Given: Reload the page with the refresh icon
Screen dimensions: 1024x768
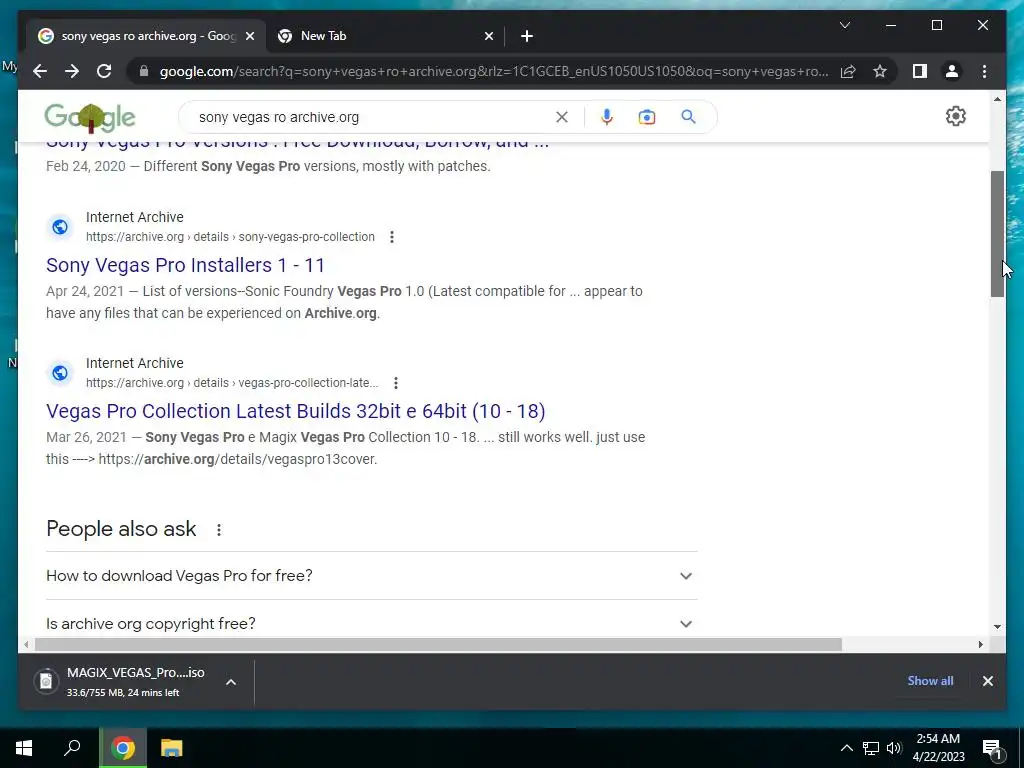Looking at the screenshot, I should pyautogui.click(x=104, y=71).
